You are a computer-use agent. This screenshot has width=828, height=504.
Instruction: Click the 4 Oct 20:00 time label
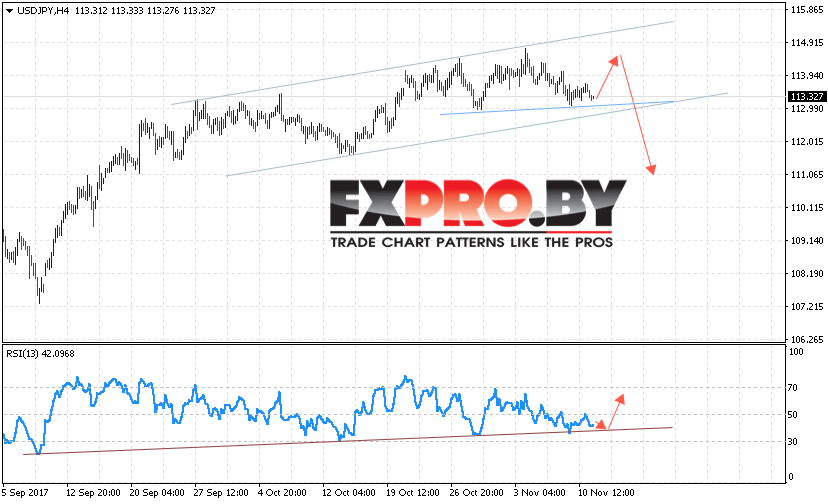point(282,493)
